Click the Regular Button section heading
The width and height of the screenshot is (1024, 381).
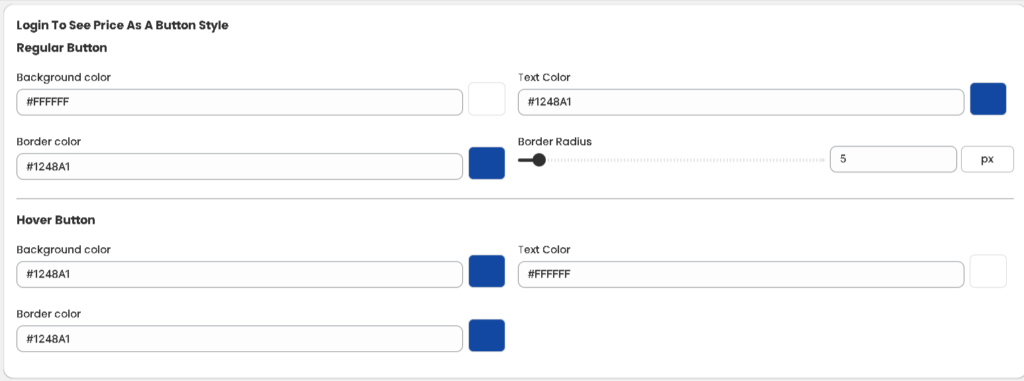[61, 48]
